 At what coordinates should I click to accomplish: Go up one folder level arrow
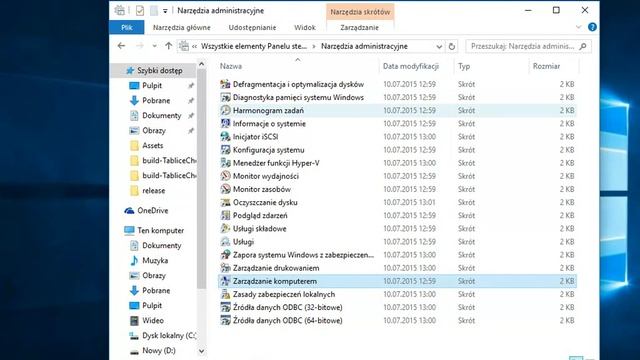[169, 46]
